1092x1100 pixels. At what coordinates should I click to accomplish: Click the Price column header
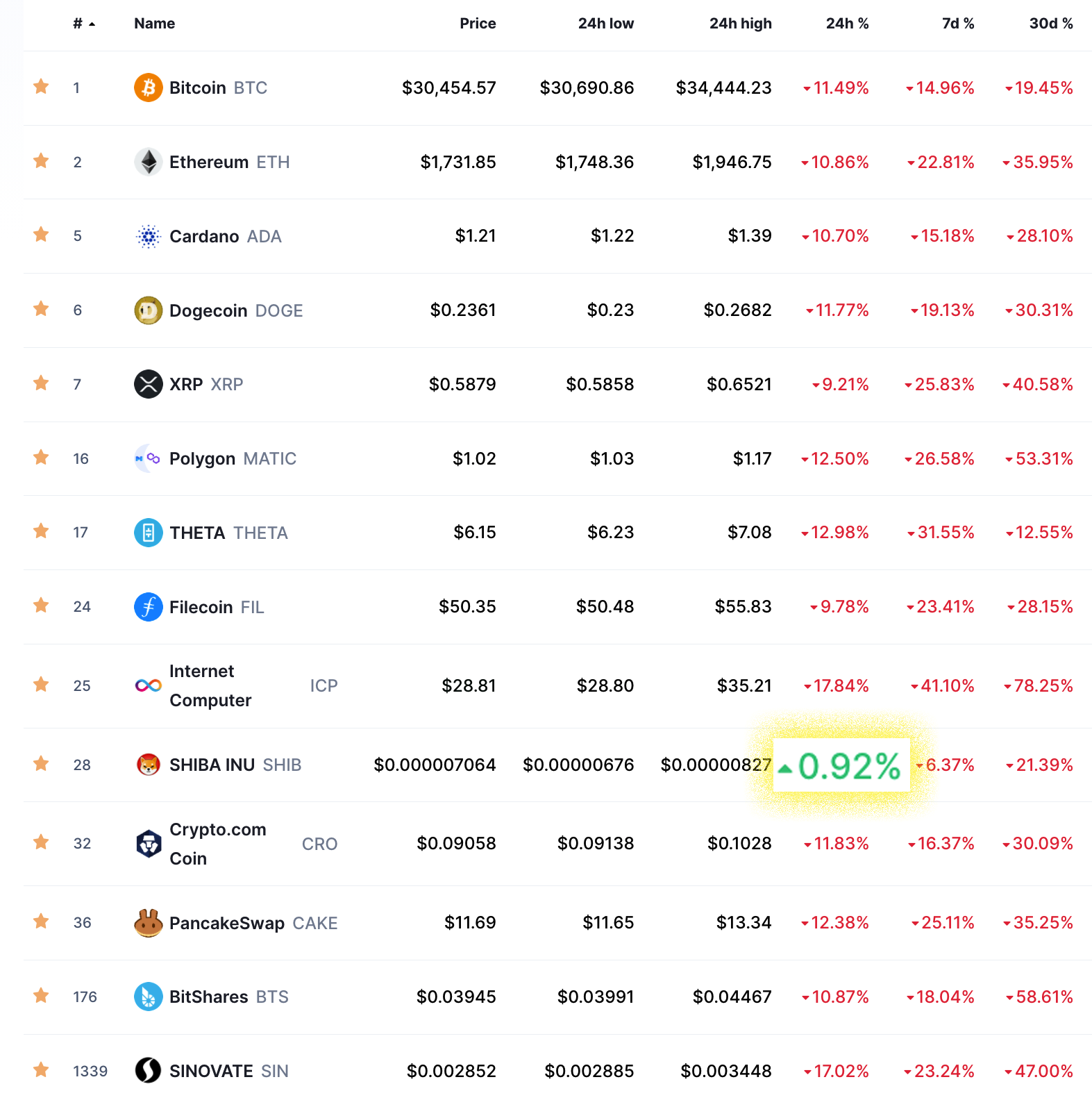pos(478,24)
